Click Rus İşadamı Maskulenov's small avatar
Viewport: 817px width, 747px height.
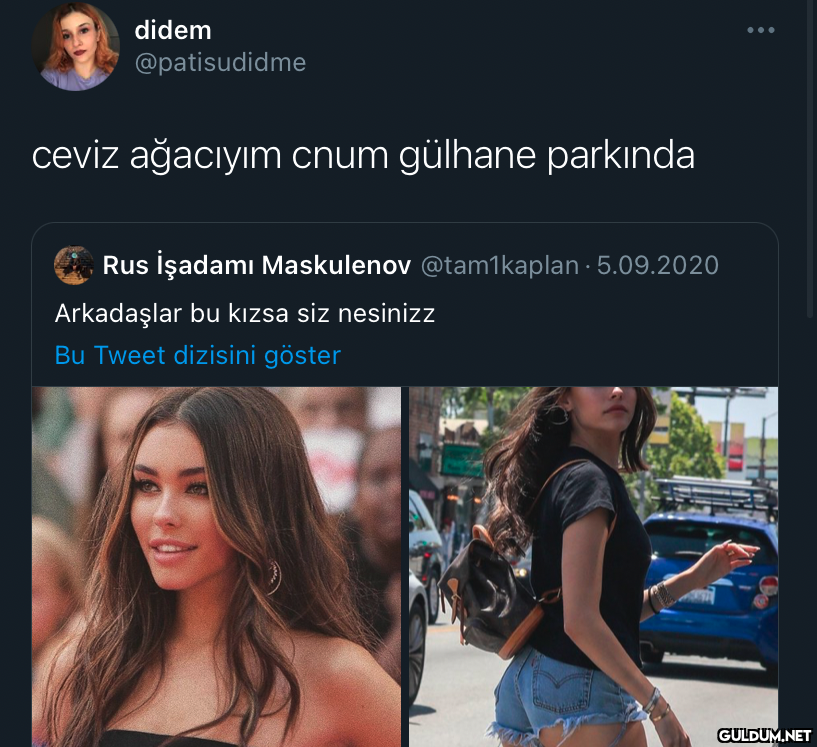click(74, 266)
